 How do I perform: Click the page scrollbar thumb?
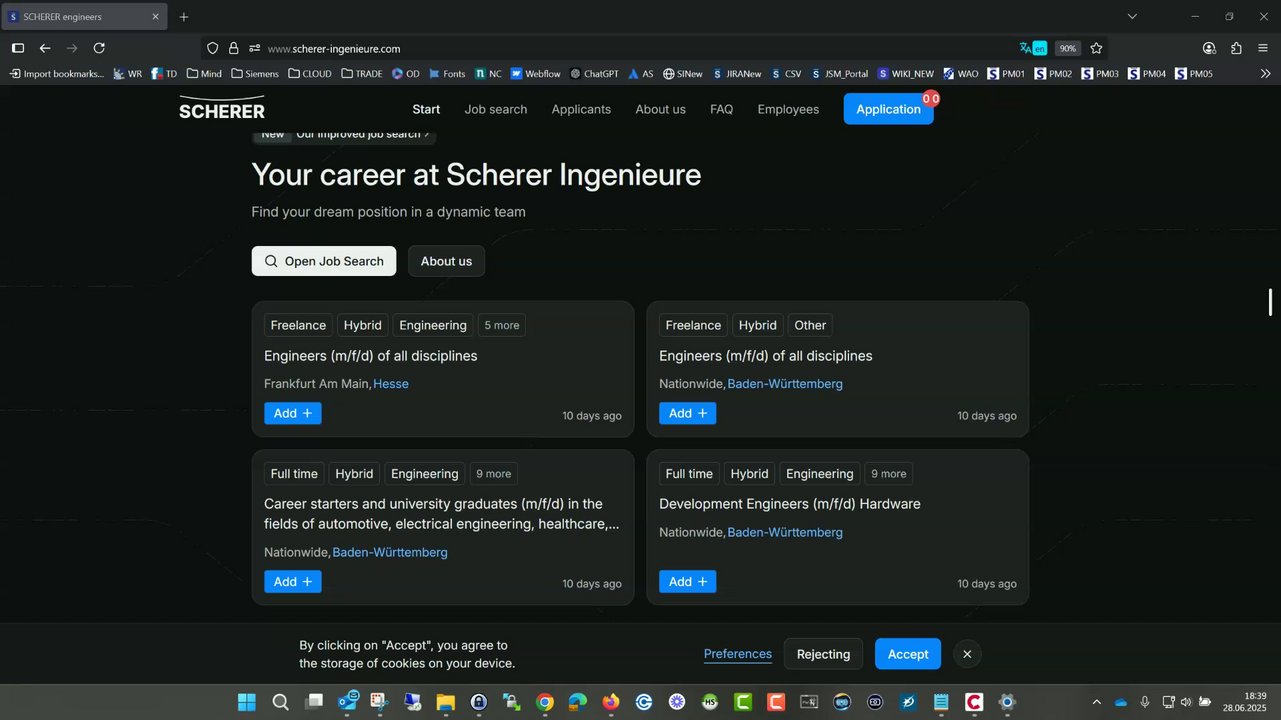[x=1271, y=302]
